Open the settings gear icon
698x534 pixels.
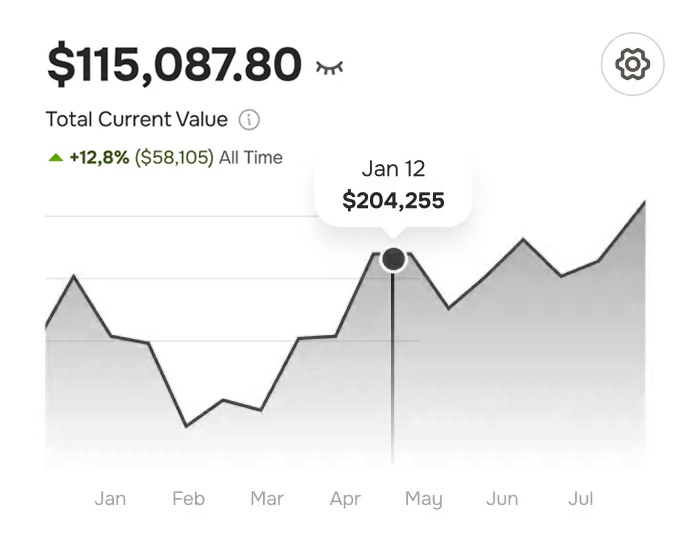pyautogui.click(x=632, y=66)
